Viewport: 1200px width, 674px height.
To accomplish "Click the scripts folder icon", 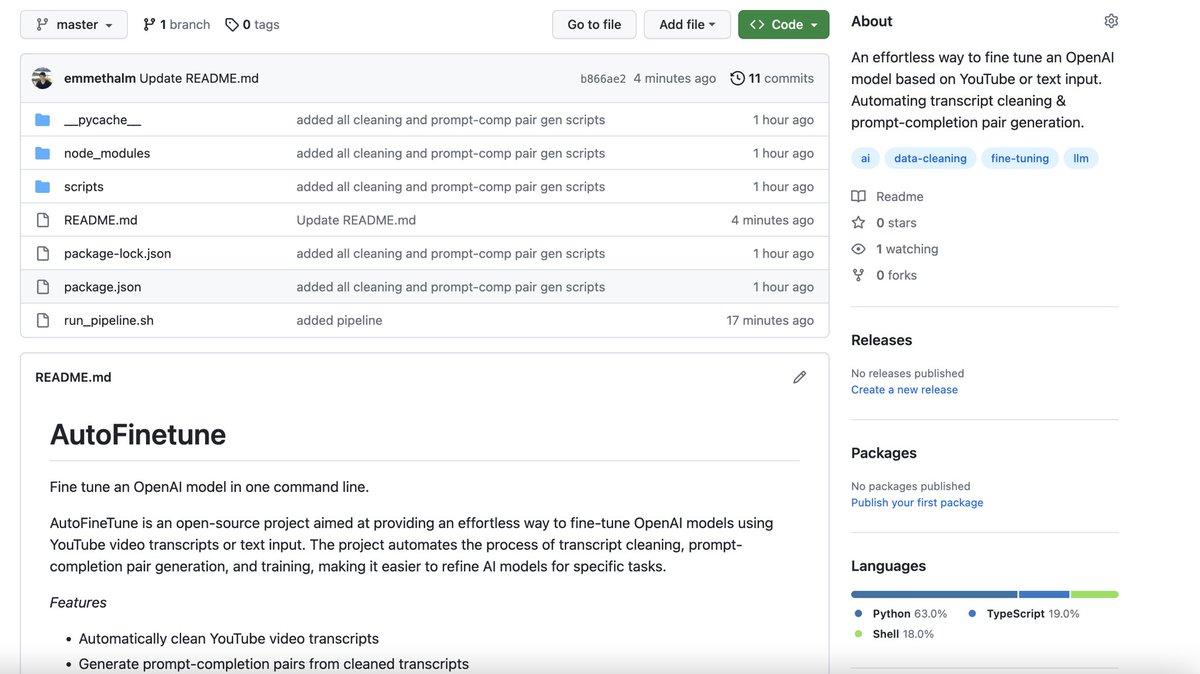I will pyautogui.click(x=42, y=187).
